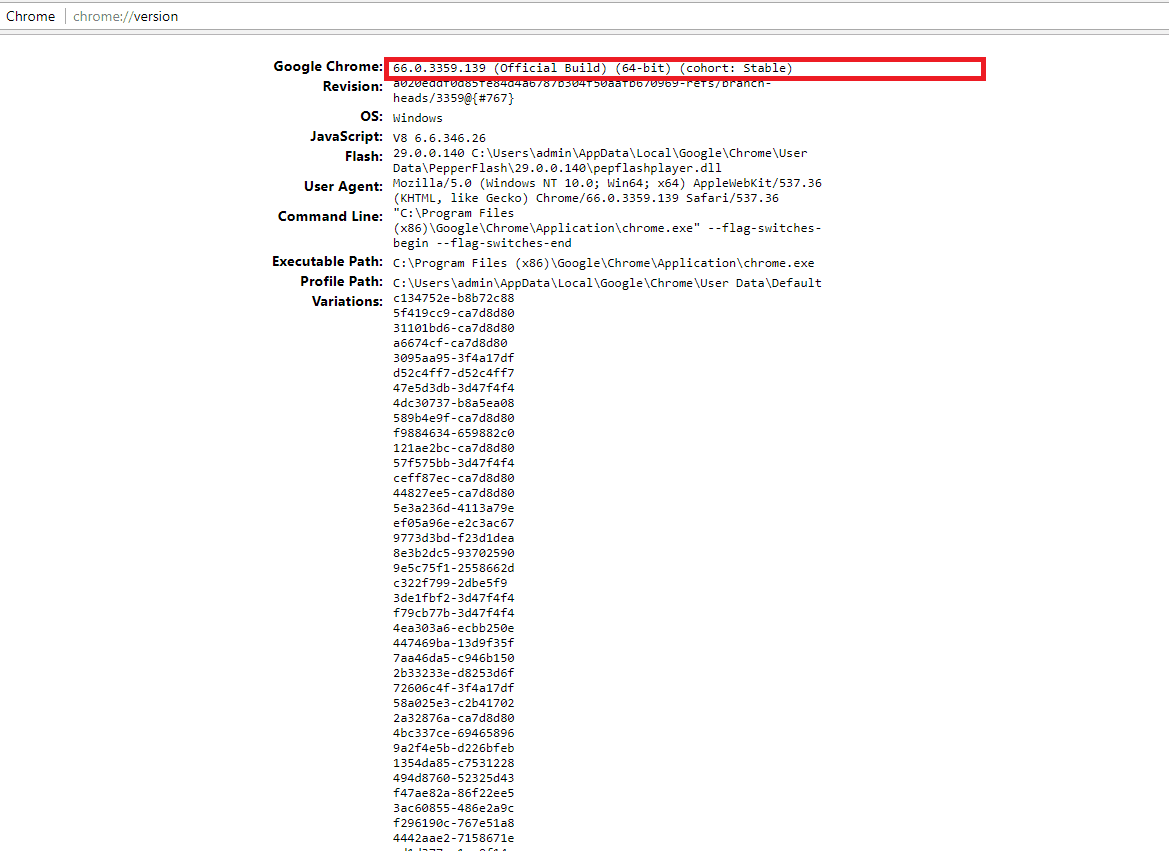Screen dimensions: 1169x851
Task: Click variation 5e3a236d-4113a79e
Action: (x=453, y=508)
